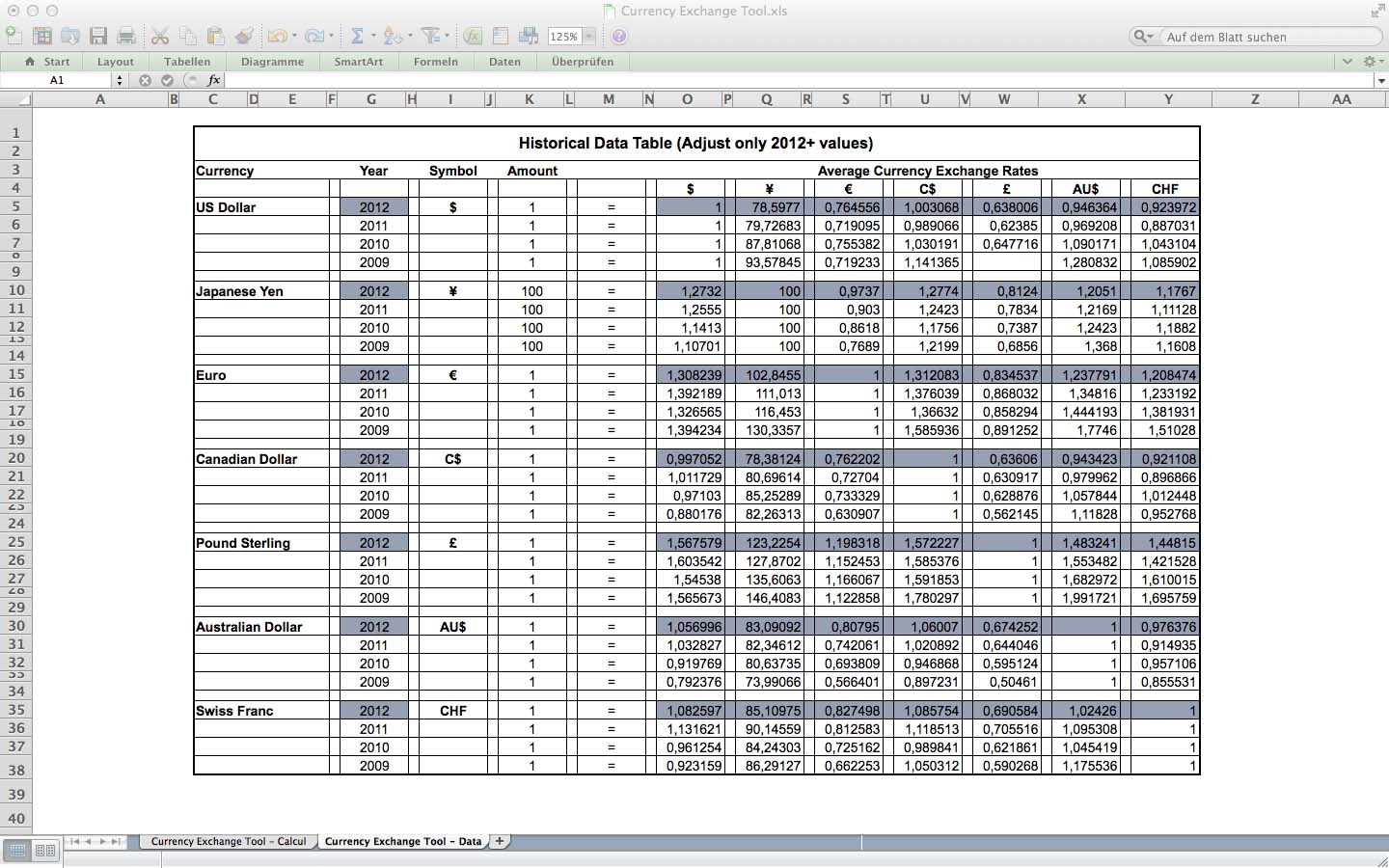Select cell with value 78,5977
Image resolution: width=1389 pixels, height=868 pixels.
(x=769, y=206)
